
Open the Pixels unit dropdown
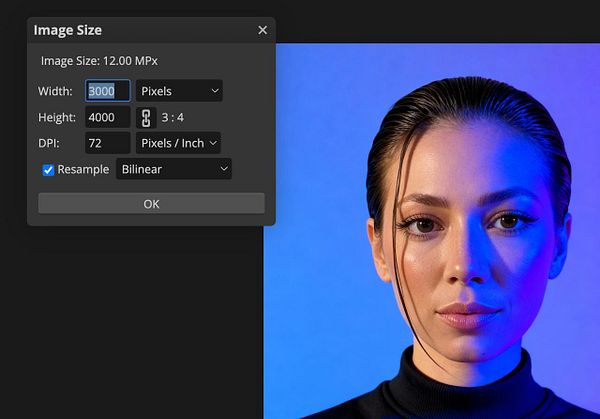pyautogui.click(x=179, y=91)
